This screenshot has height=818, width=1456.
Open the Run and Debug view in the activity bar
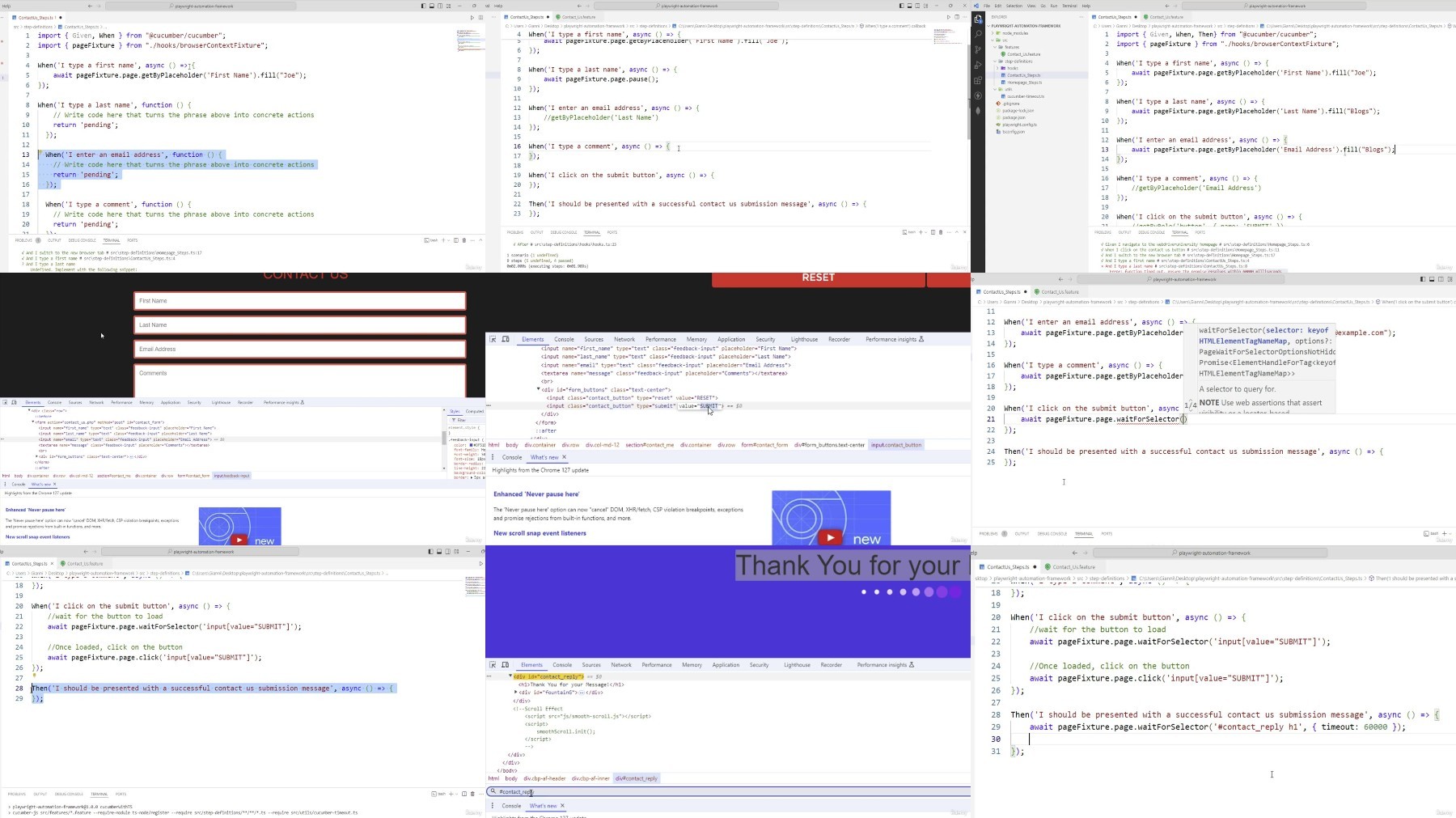click(x=978, y=65)
